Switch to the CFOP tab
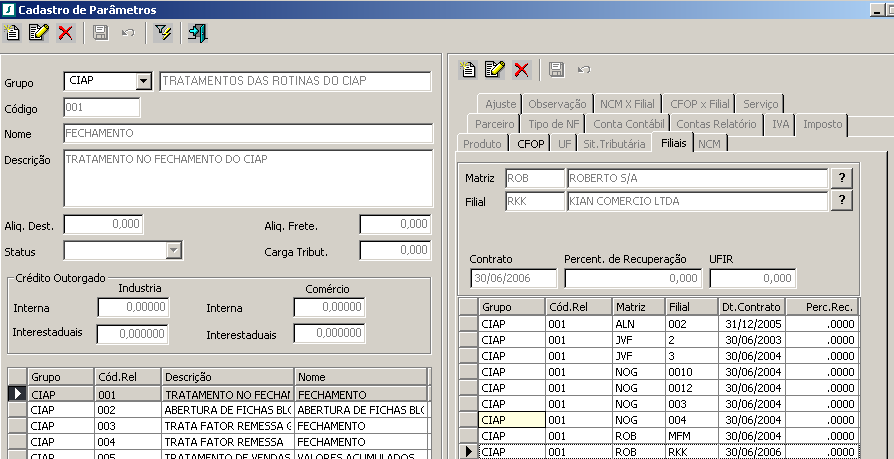 (x=531, y=144)
